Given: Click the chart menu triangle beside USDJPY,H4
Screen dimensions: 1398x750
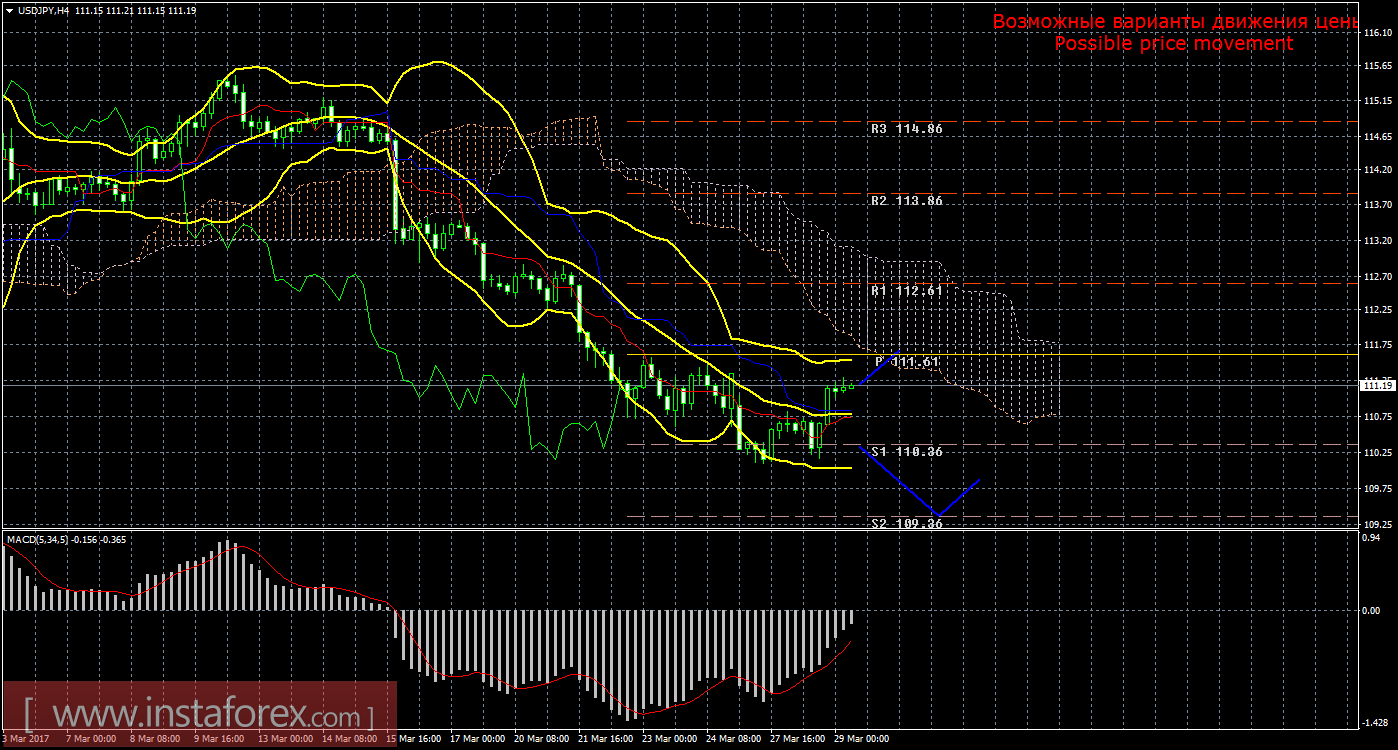Looking at the screenshot, I should point(9,9).
